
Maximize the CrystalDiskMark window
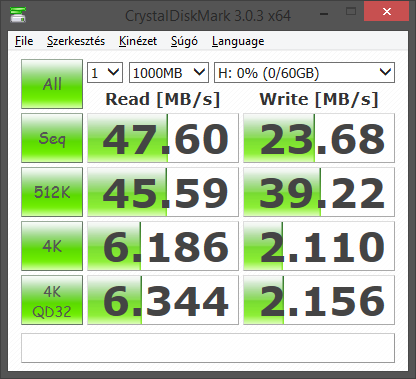[x=351, y=12]
